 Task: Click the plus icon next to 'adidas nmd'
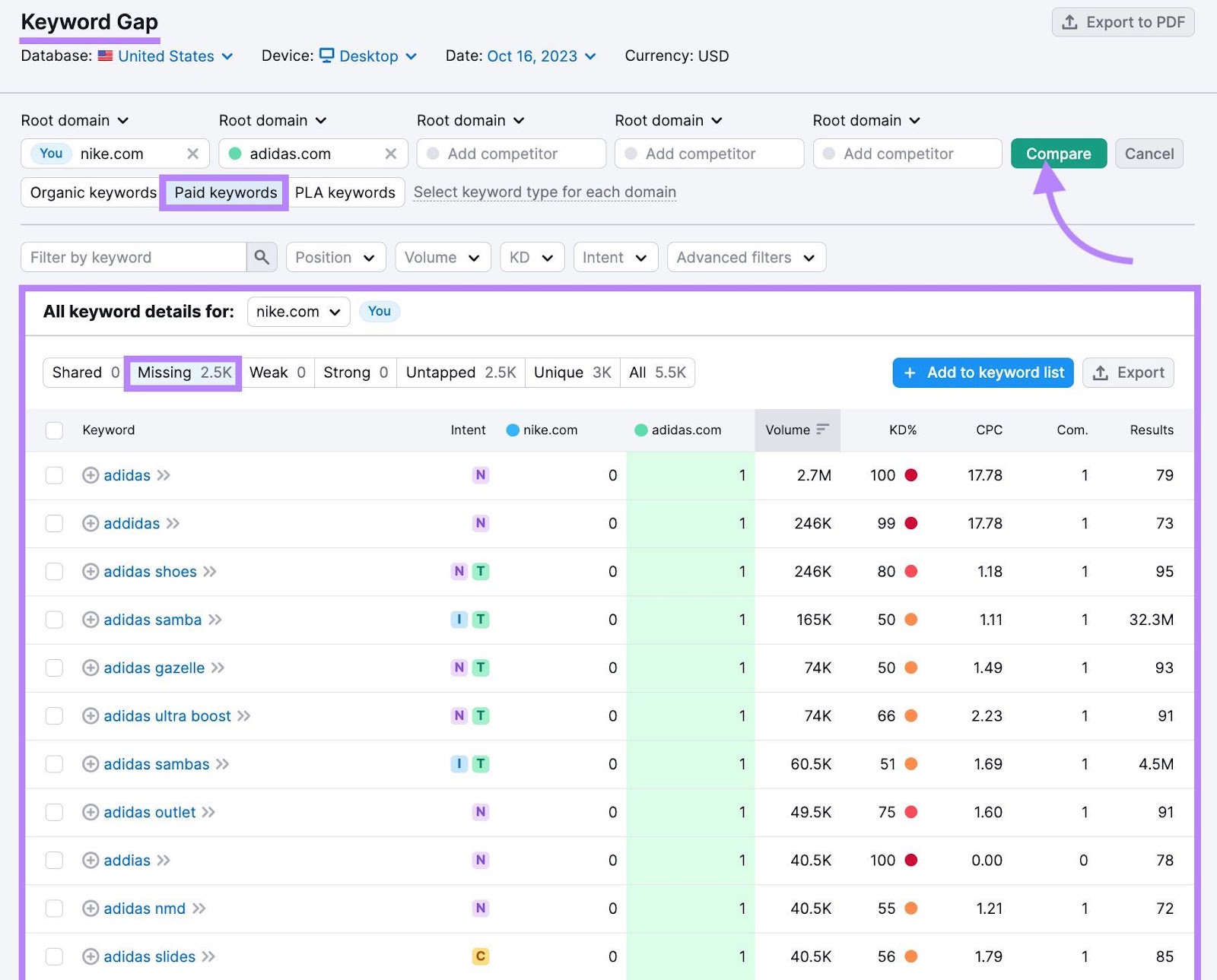pyautogui.click(x=91, y=909)
